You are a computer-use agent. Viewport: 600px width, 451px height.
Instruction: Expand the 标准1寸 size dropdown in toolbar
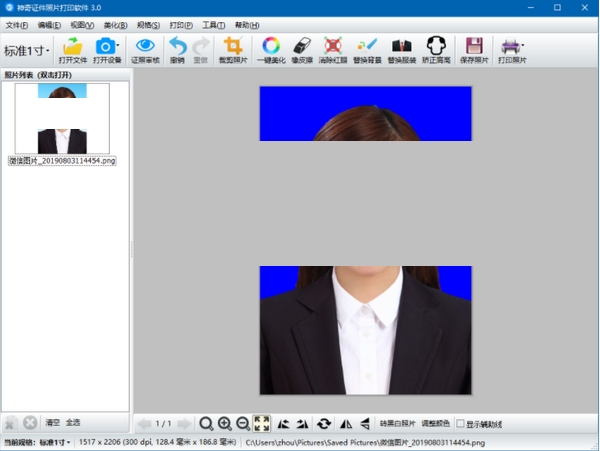pos(26,50)
